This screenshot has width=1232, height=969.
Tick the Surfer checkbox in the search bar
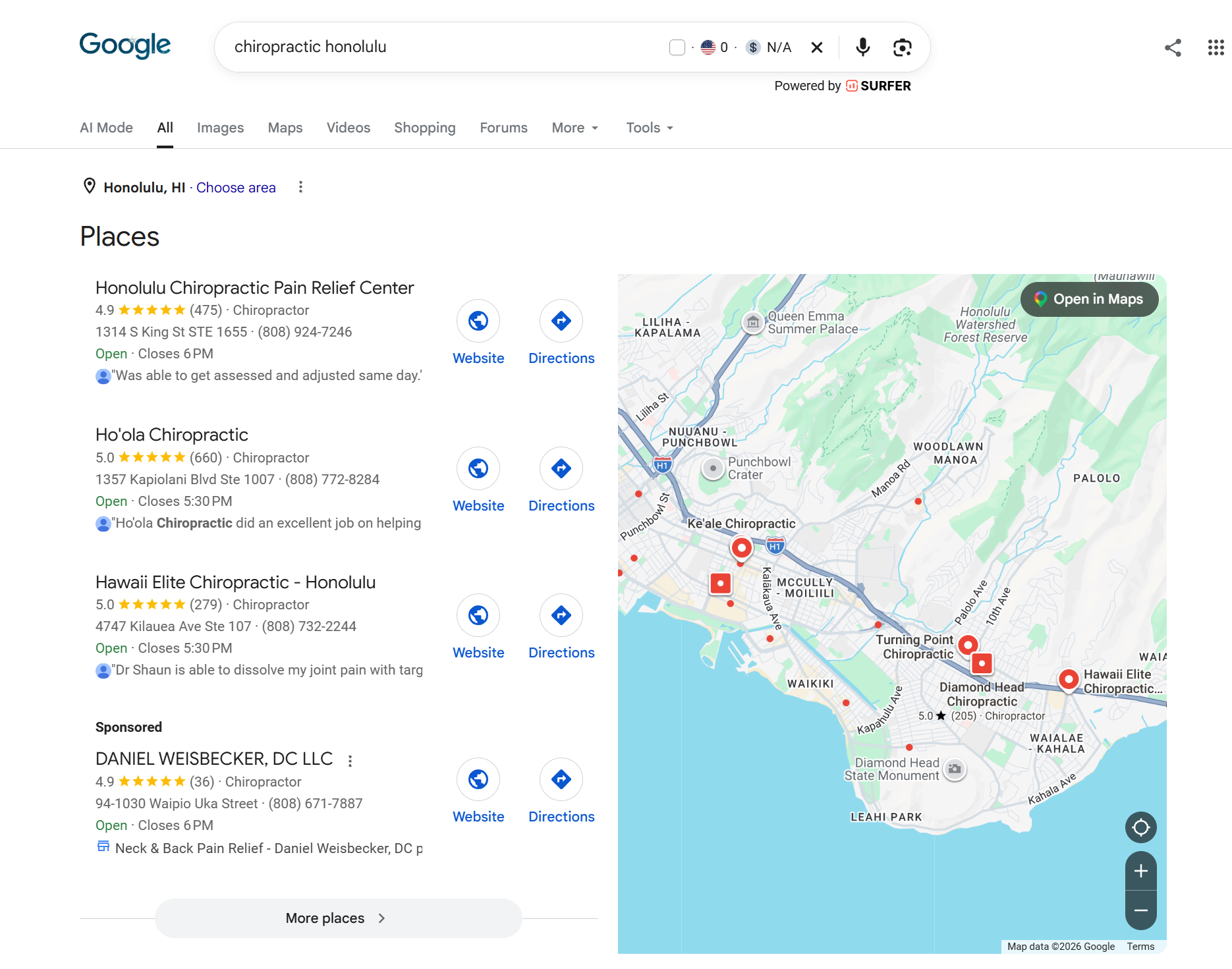677,47
